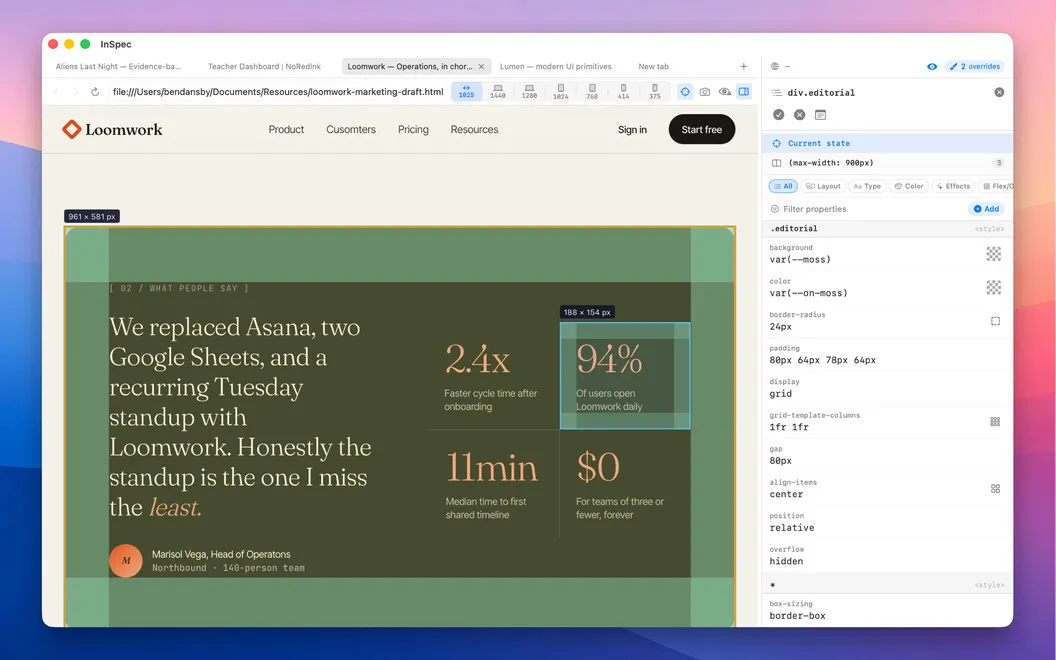Open the source view panel icon
Screen dimensions: 1056x660
[x=820, y=115]
